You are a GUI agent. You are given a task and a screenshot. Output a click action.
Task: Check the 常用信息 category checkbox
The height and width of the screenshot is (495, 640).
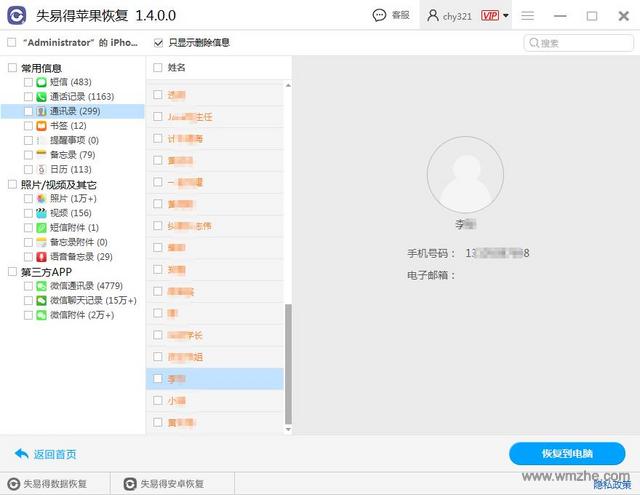[12, 68]
